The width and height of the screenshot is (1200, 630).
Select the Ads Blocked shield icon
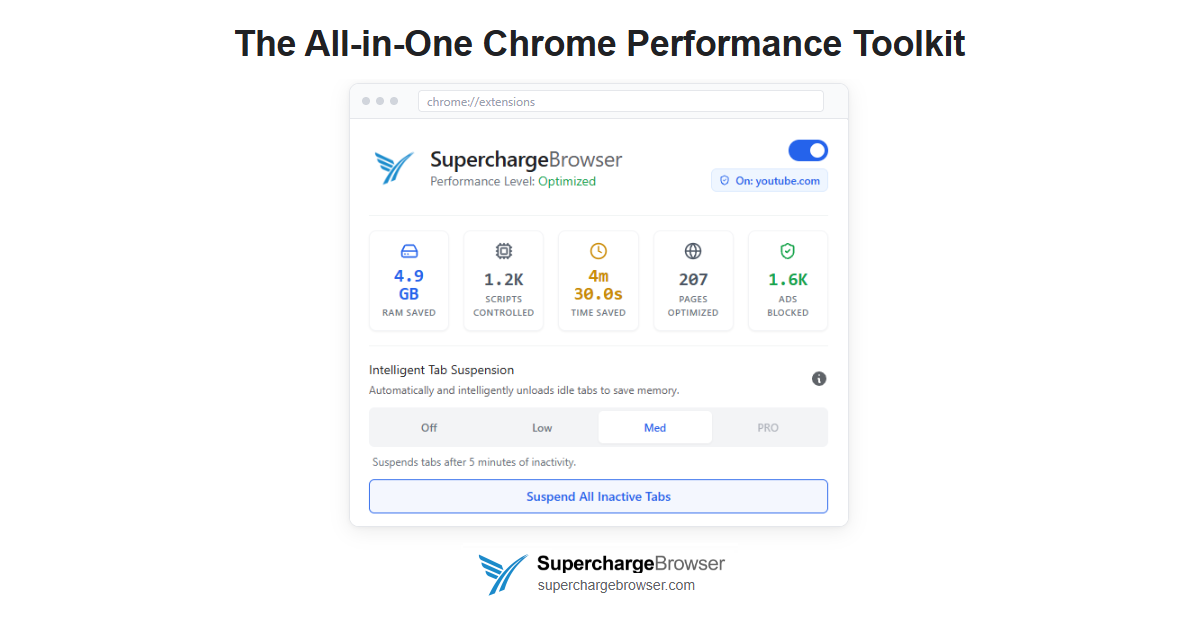(x=787, y=251)
